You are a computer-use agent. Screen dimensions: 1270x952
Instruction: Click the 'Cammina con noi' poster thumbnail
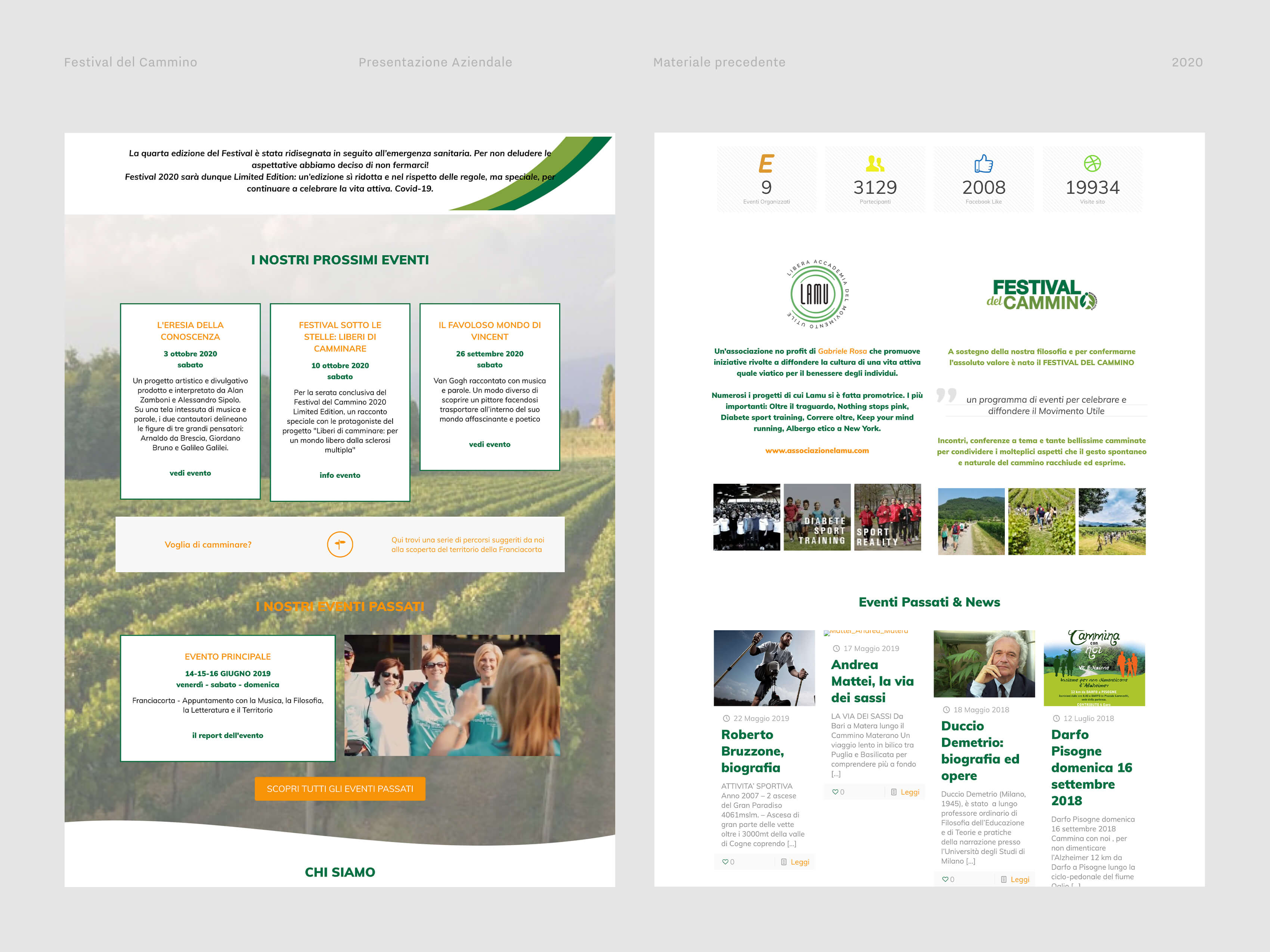[1094, 668]
